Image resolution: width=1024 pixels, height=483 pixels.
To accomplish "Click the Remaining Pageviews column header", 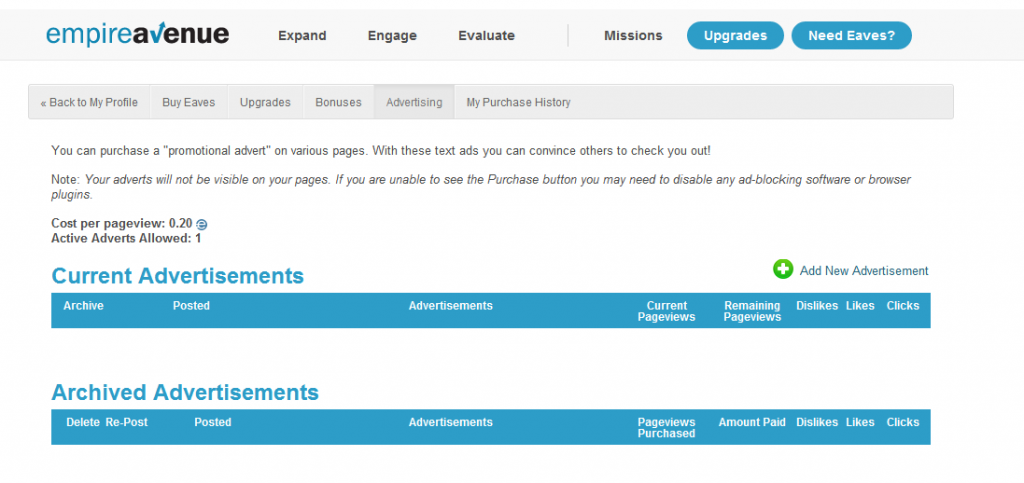I will [x=752, y=311].
